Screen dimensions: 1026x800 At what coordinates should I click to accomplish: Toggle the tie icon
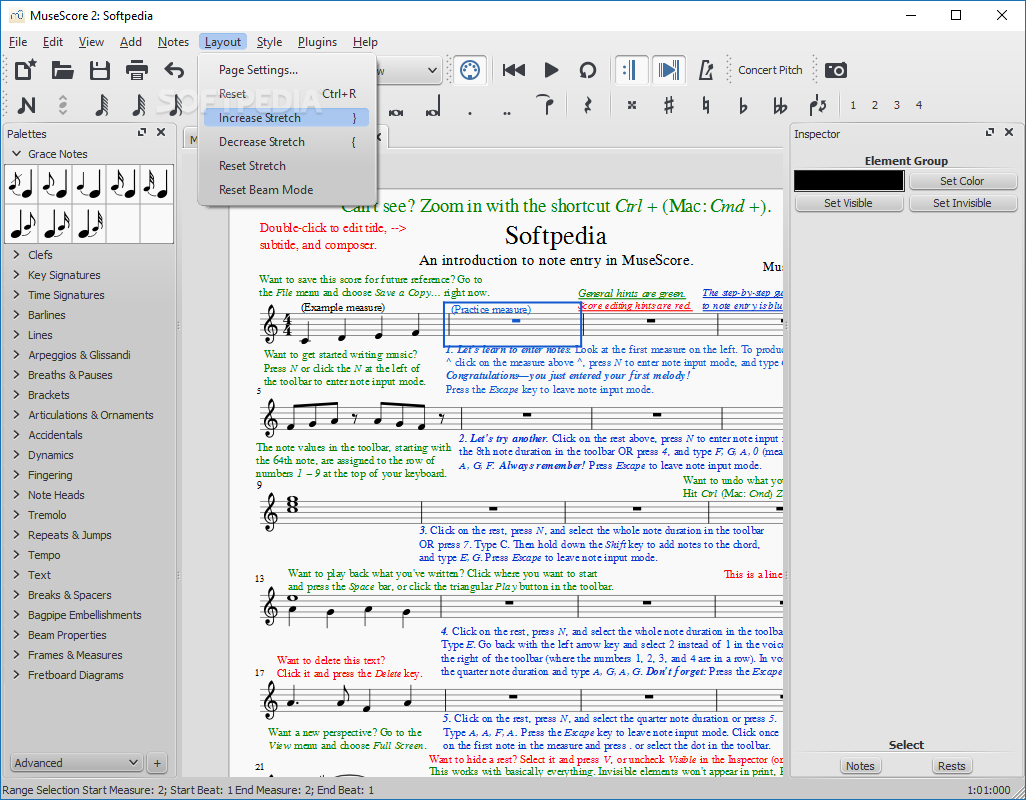[x=545, y=105]
